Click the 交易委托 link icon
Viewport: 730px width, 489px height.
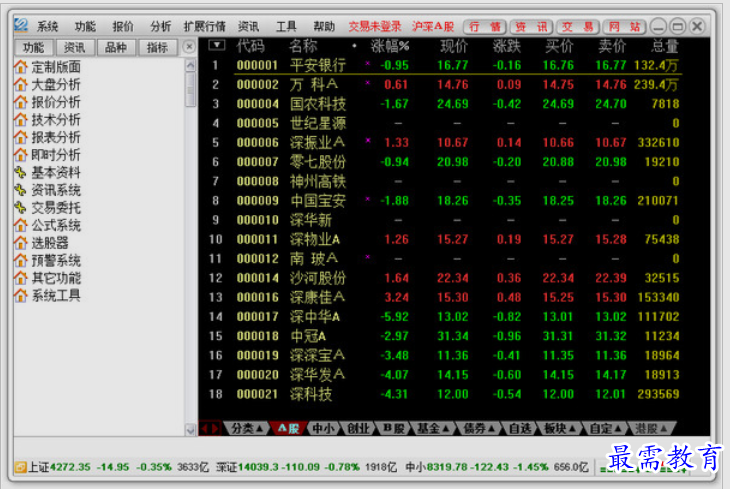tap(20, 208)
